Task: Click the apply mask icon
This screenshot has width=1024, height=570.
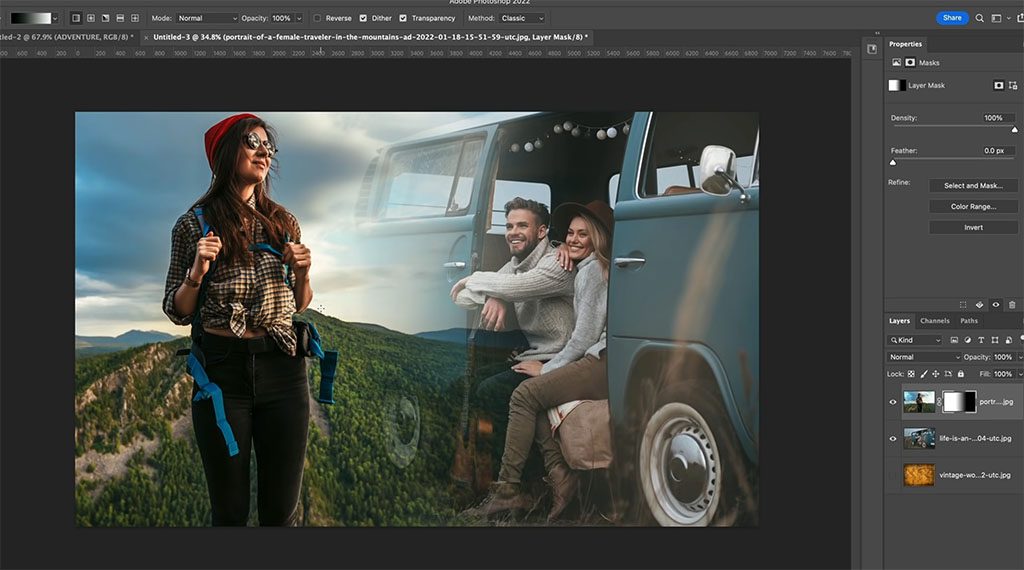Action: pyautogui.click(x=979, y=305)
